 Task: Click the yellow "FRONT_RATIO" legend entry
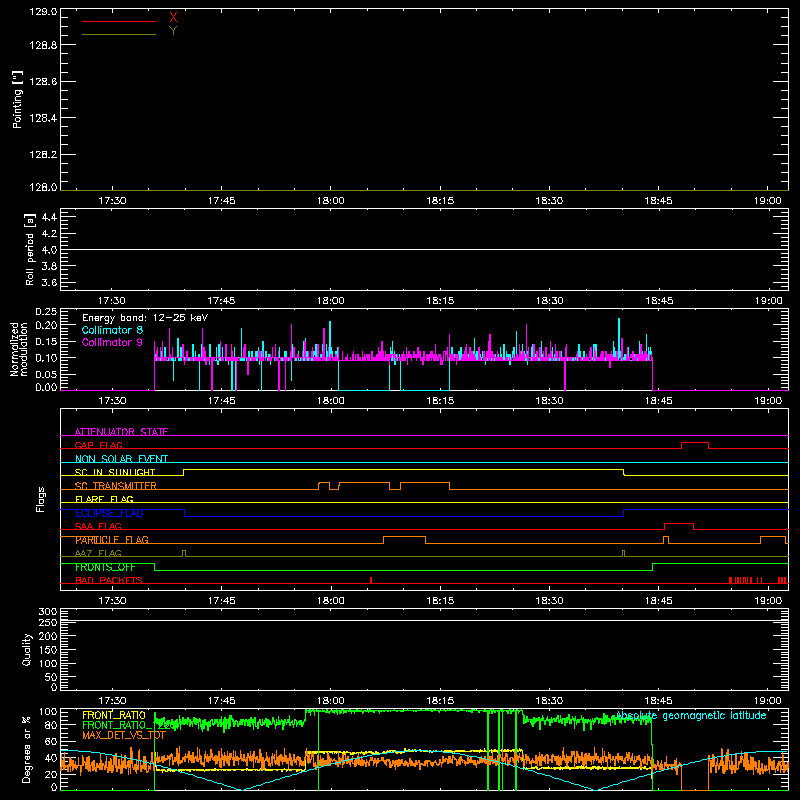(114, 715)
